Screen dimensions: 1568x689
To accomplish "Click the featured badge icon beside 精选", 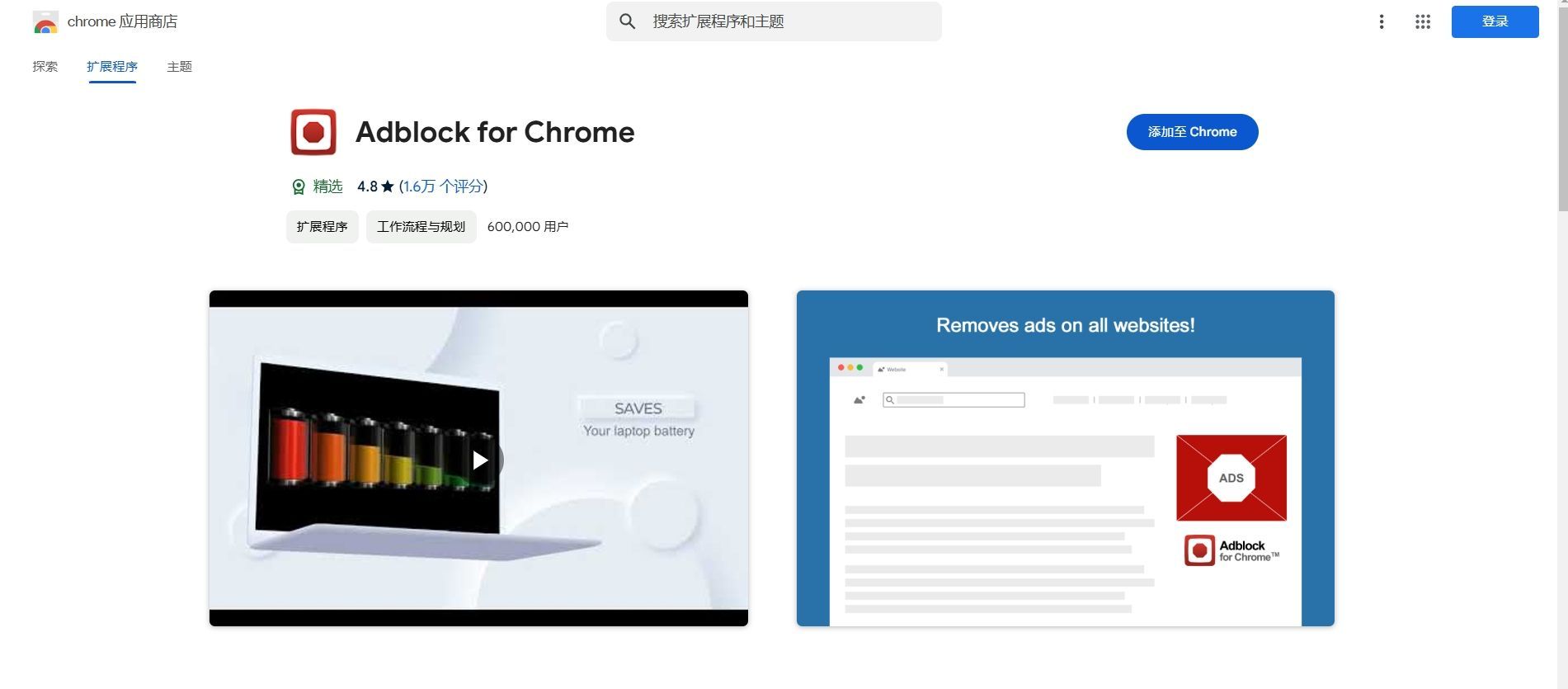I will [x=299, y=186].
